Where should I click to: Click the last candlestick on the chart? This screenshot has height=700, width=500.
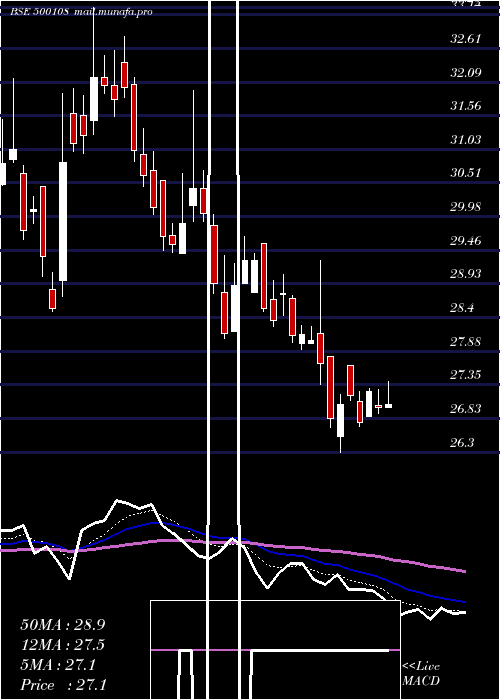pyautogui.click(x=388, y=405)
